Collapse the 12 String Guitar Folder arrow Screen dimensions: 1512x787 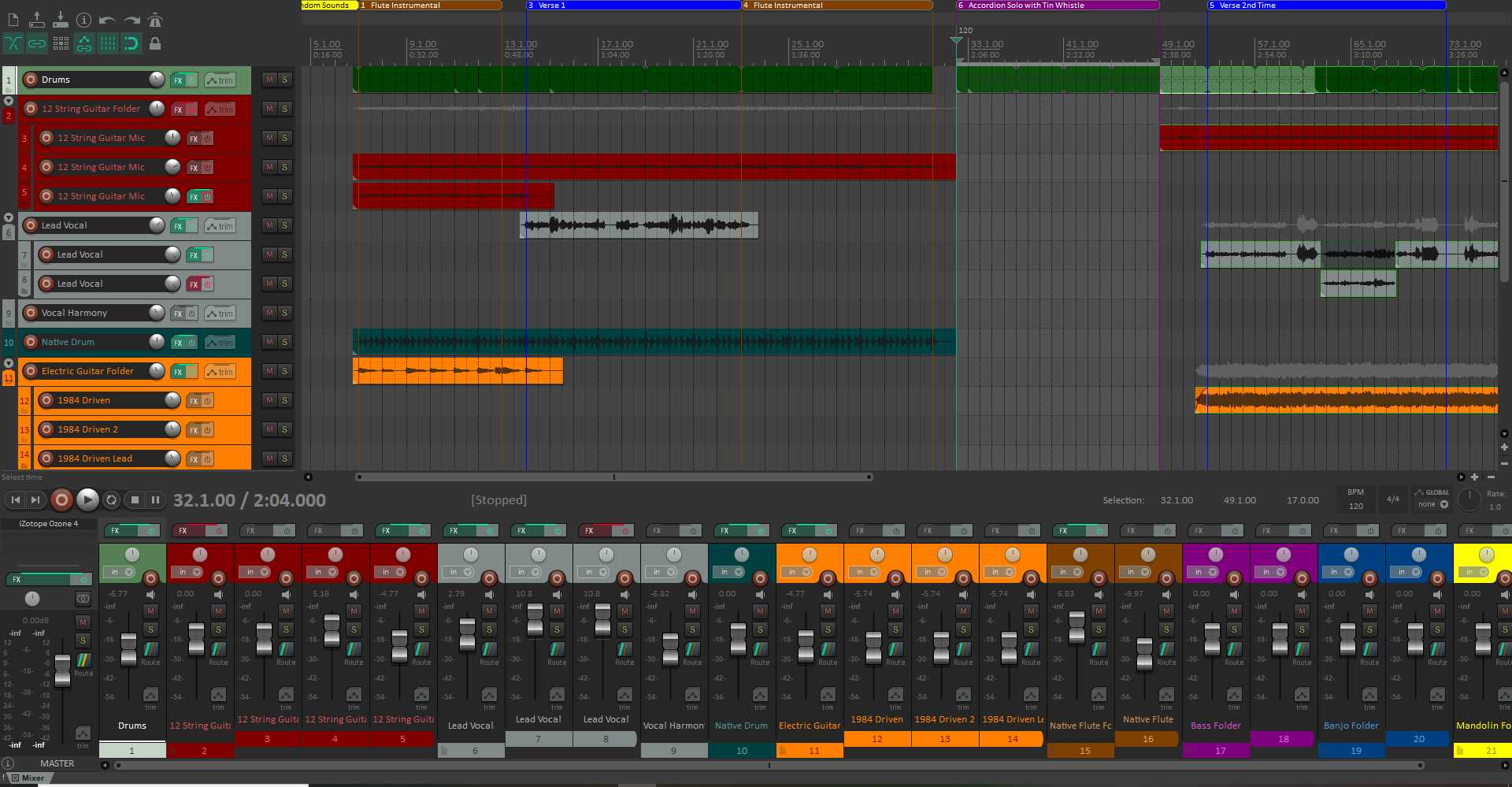point(9,101)
